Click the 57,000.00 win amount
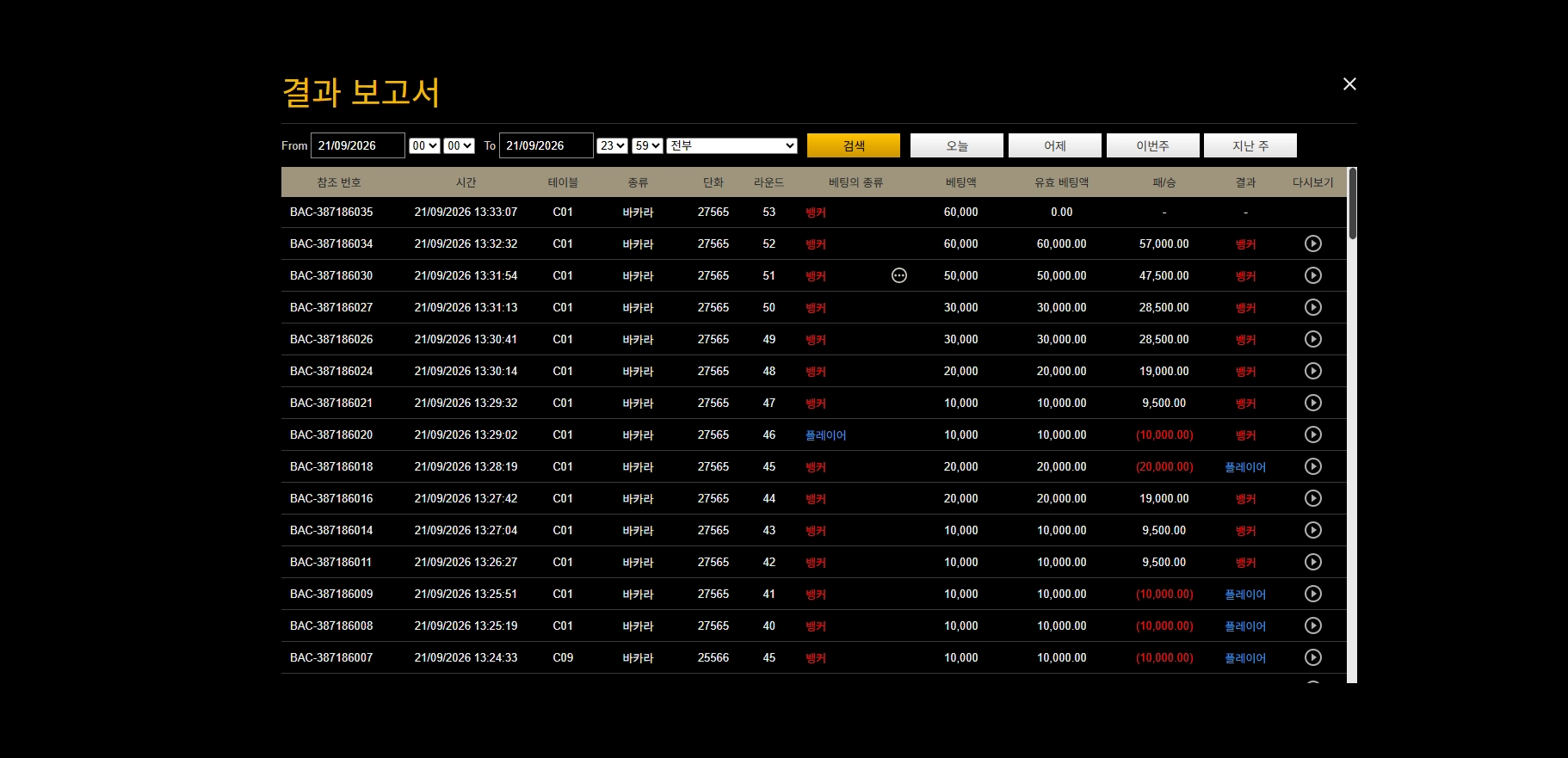Image resolution: width=1568 pixels, height=758 pixels. click(x=1164, y=243)
